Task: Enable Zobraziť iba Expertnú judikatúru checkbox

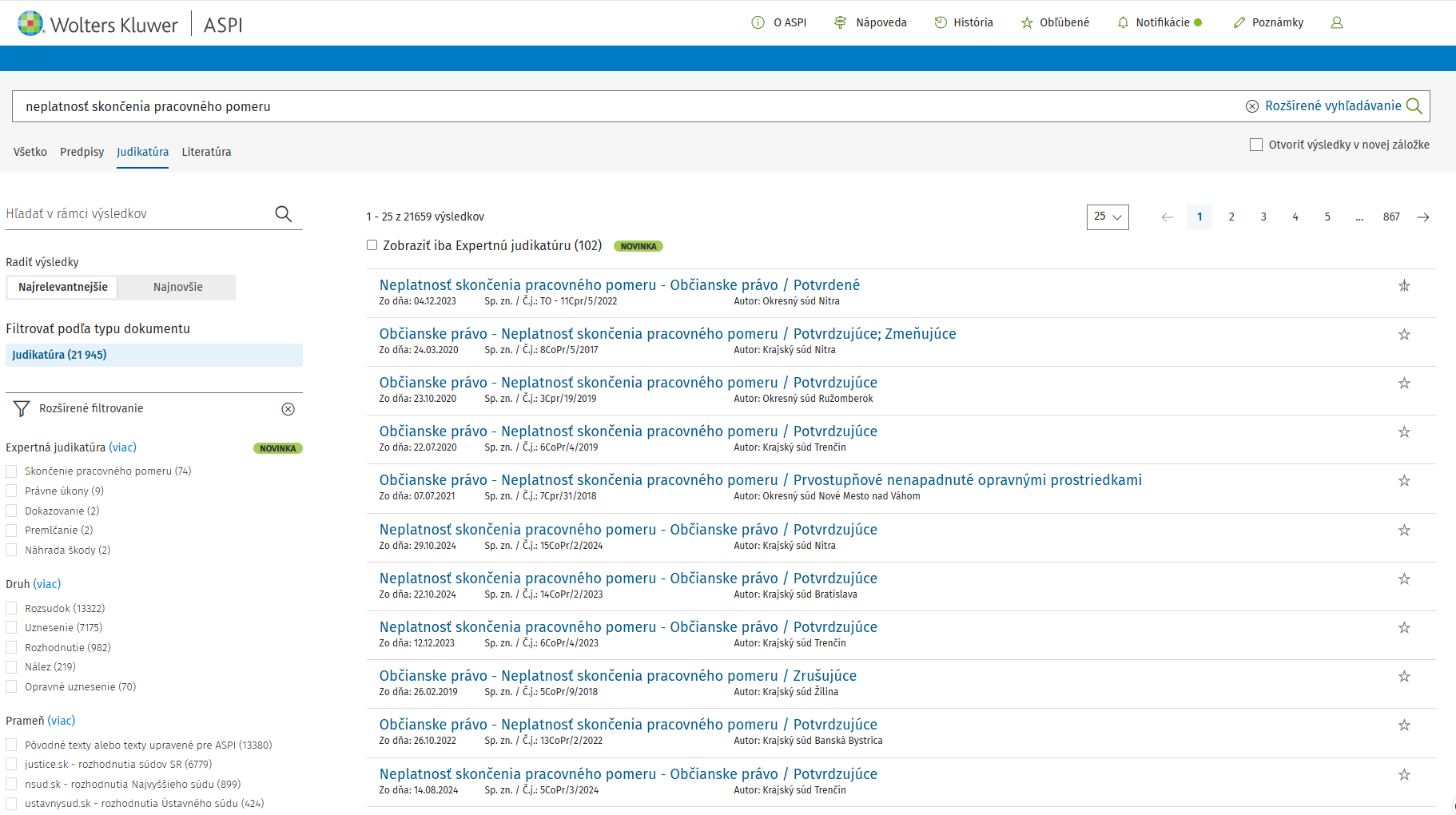Action: point(372,245)
